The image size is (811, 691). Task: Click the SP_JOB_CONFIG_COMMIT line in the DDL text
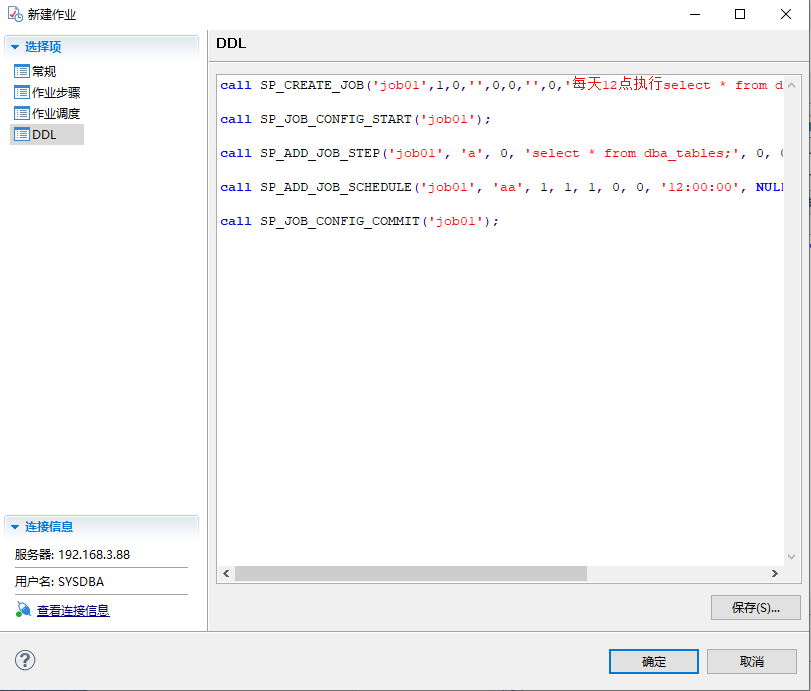[x=359, y=221]
